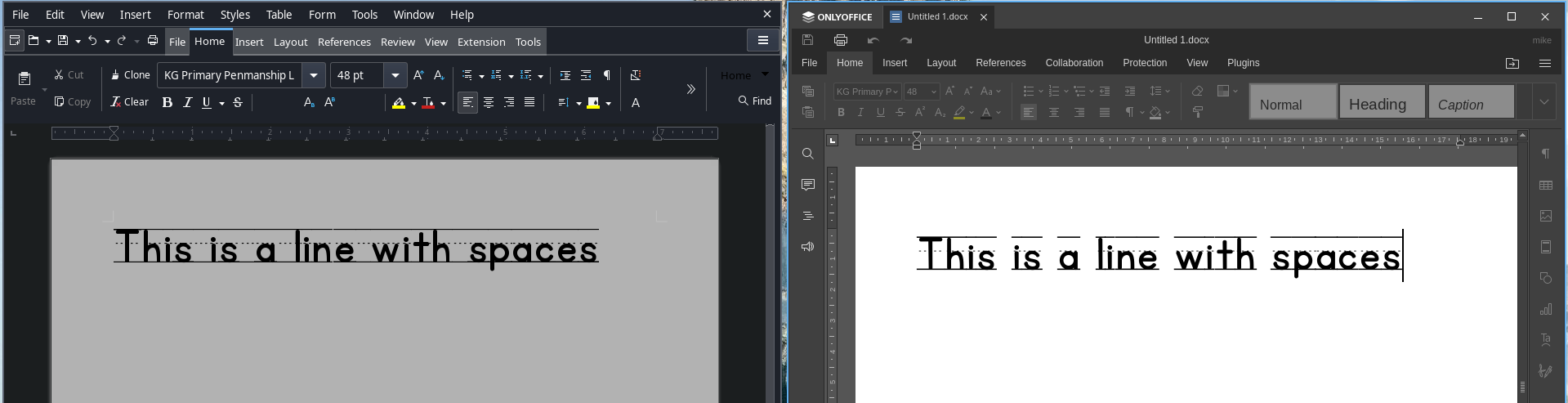Open the Format menu in LibreOffice

click(185, 15)
